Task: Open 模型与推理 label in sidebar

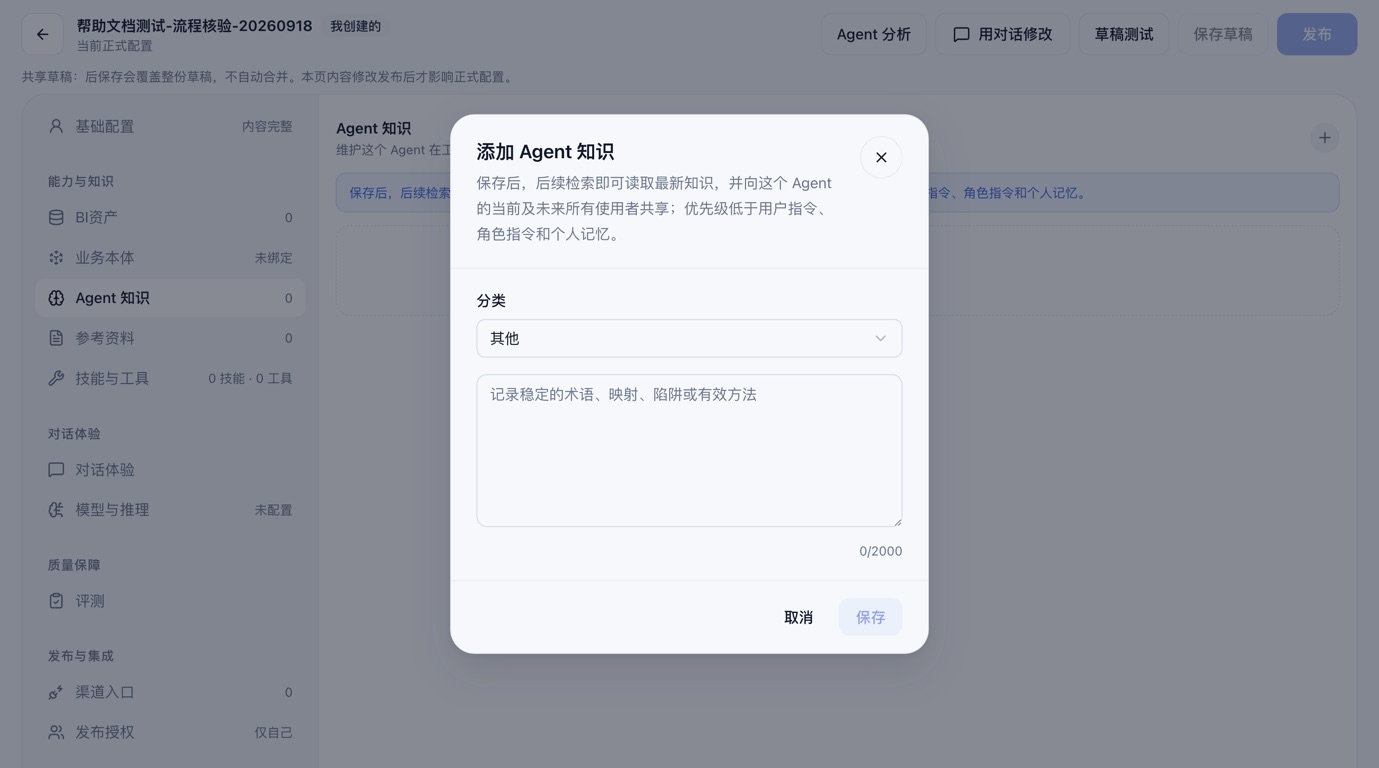Action: pos(112,509)
